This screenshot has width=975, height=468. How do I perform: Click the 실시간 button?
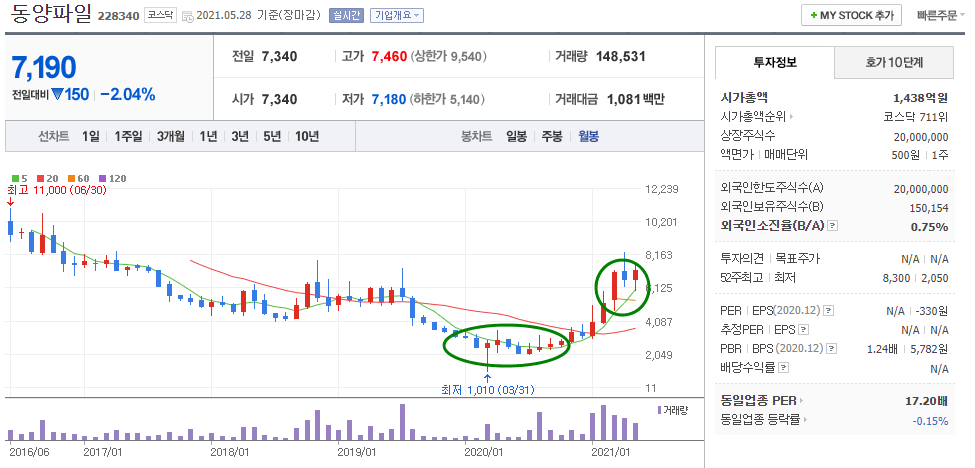tap(346, 16)
